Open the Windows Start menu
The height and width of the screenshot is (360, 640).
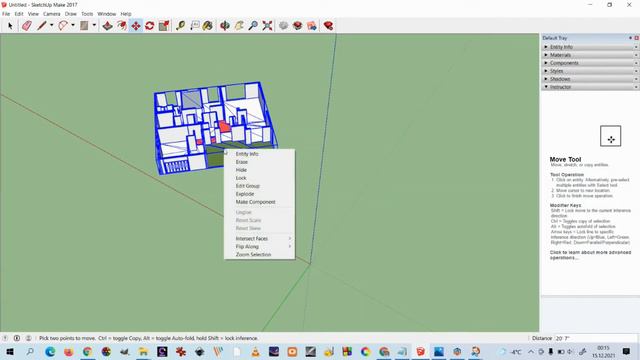click(x=10, y=351)
